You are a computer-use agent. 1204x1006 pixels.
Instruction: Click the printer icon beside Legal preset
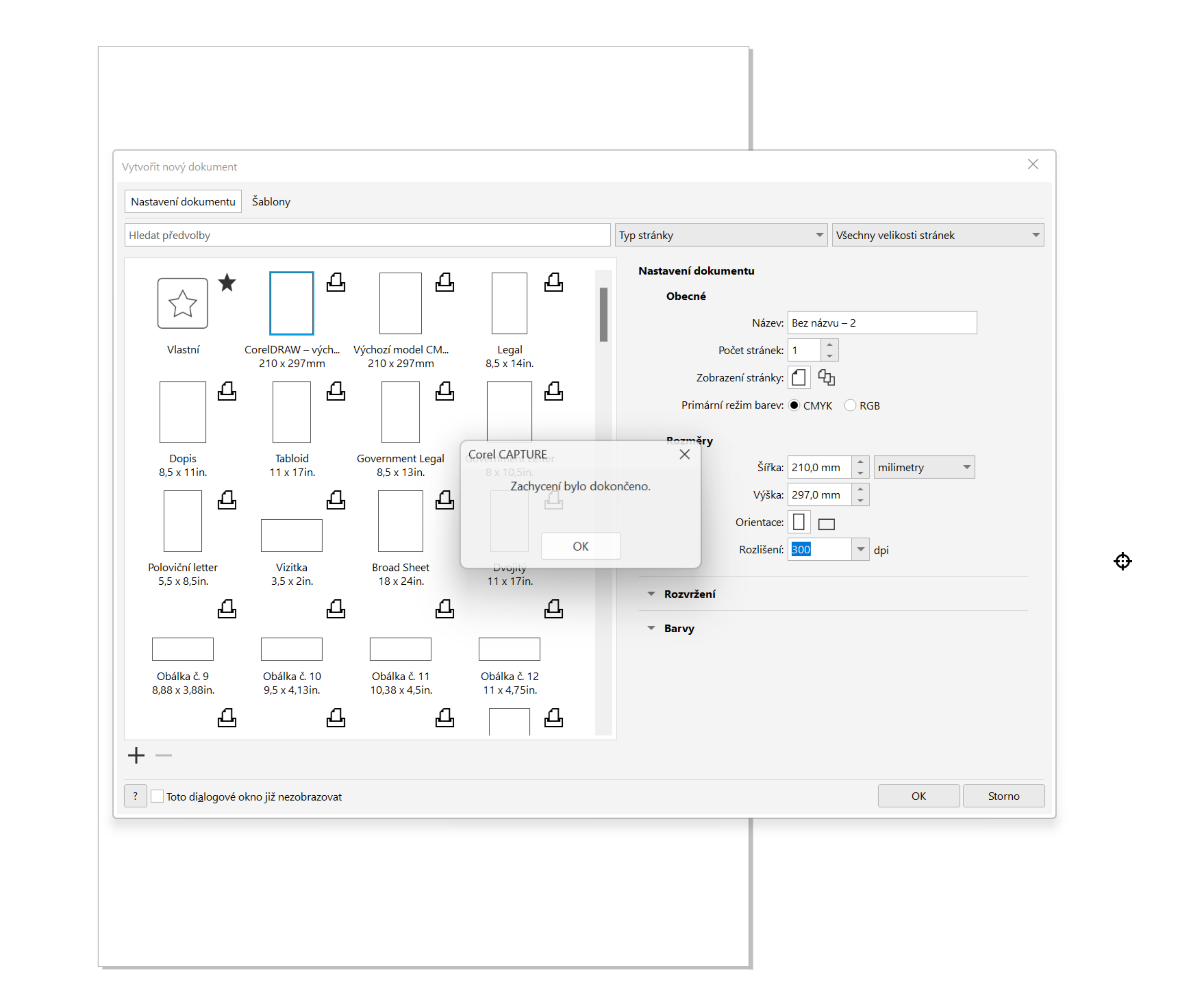click(553, 283)
